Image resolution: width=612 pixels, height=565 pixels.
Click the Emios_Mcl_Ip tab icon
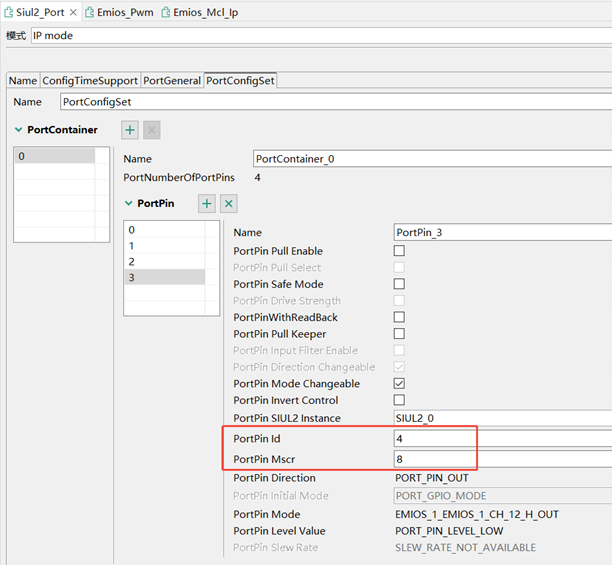[x=166, y=12]
